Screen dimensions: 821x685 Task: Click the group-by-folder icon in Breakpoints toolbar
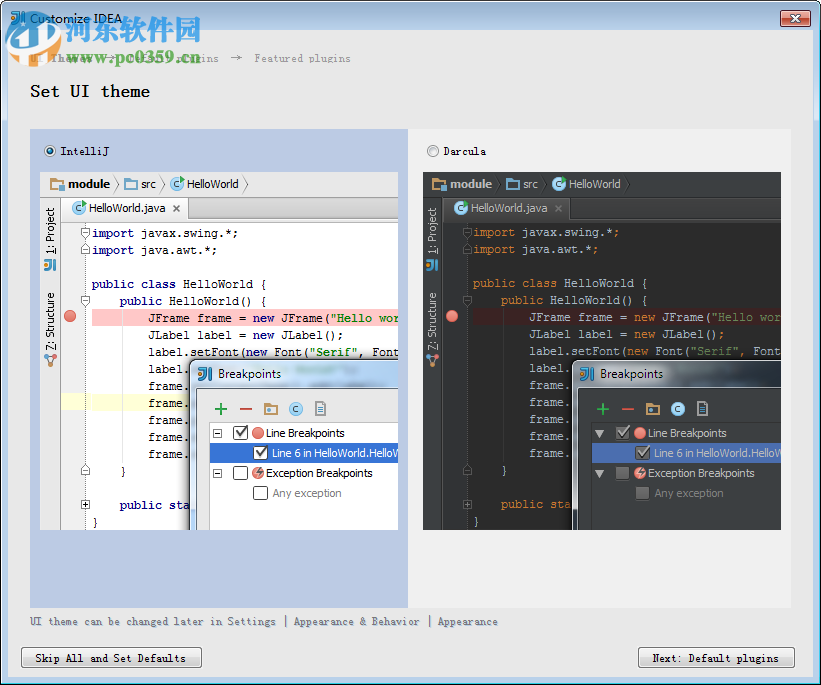[272, 407]
